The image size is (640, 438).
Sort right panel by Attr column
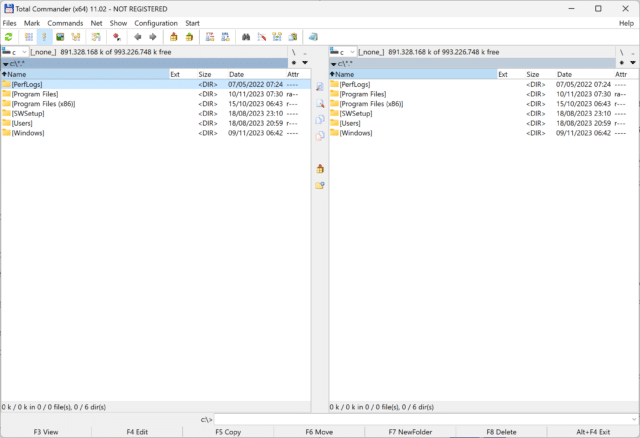[x=625, y=74]
